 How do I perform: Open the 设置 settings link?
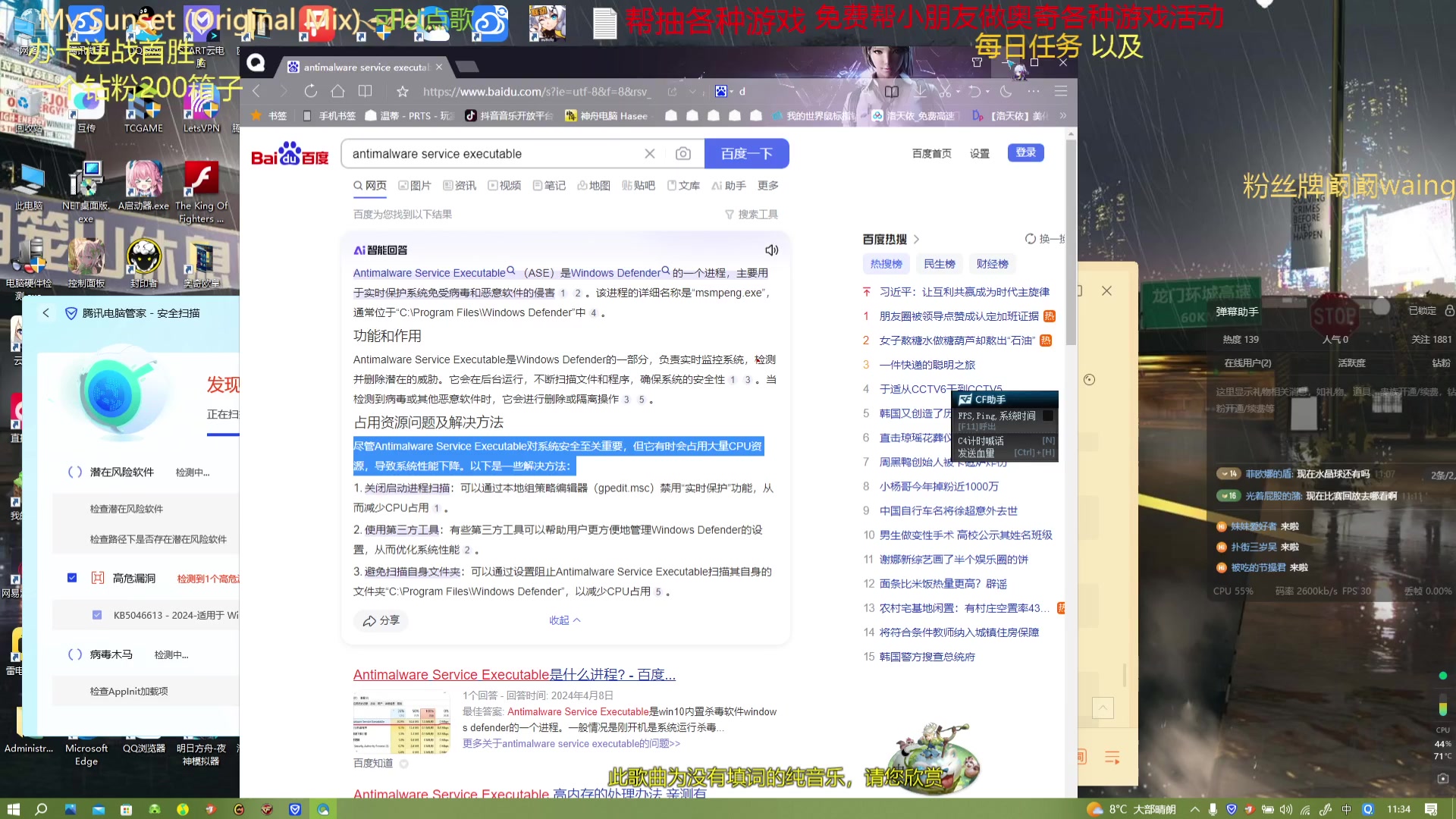point(980,153)
